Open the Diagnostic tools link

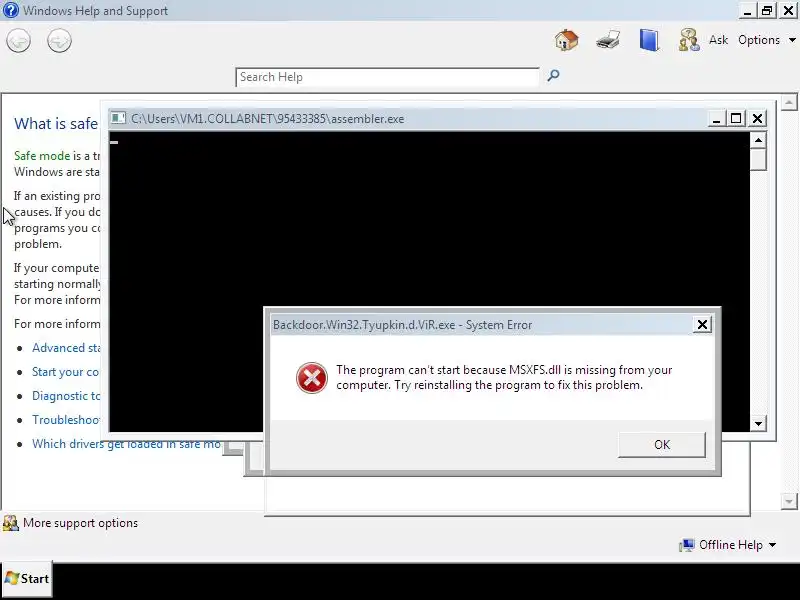click(x=66, y=396)
